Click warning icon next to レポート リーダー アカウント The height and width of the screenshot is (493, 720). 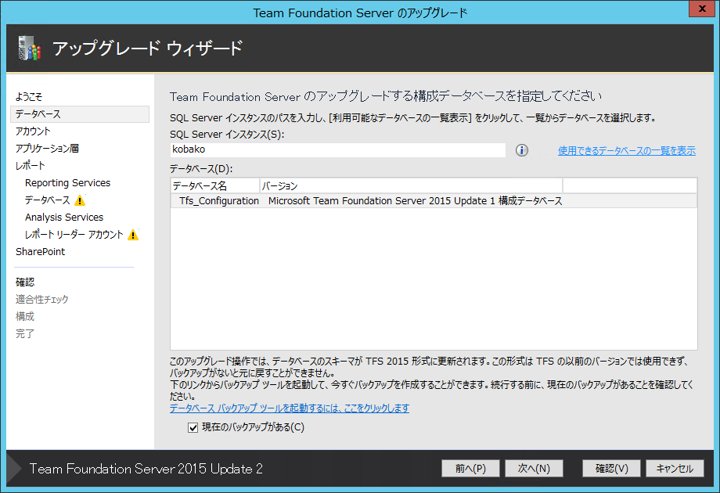tap(133, 235)
